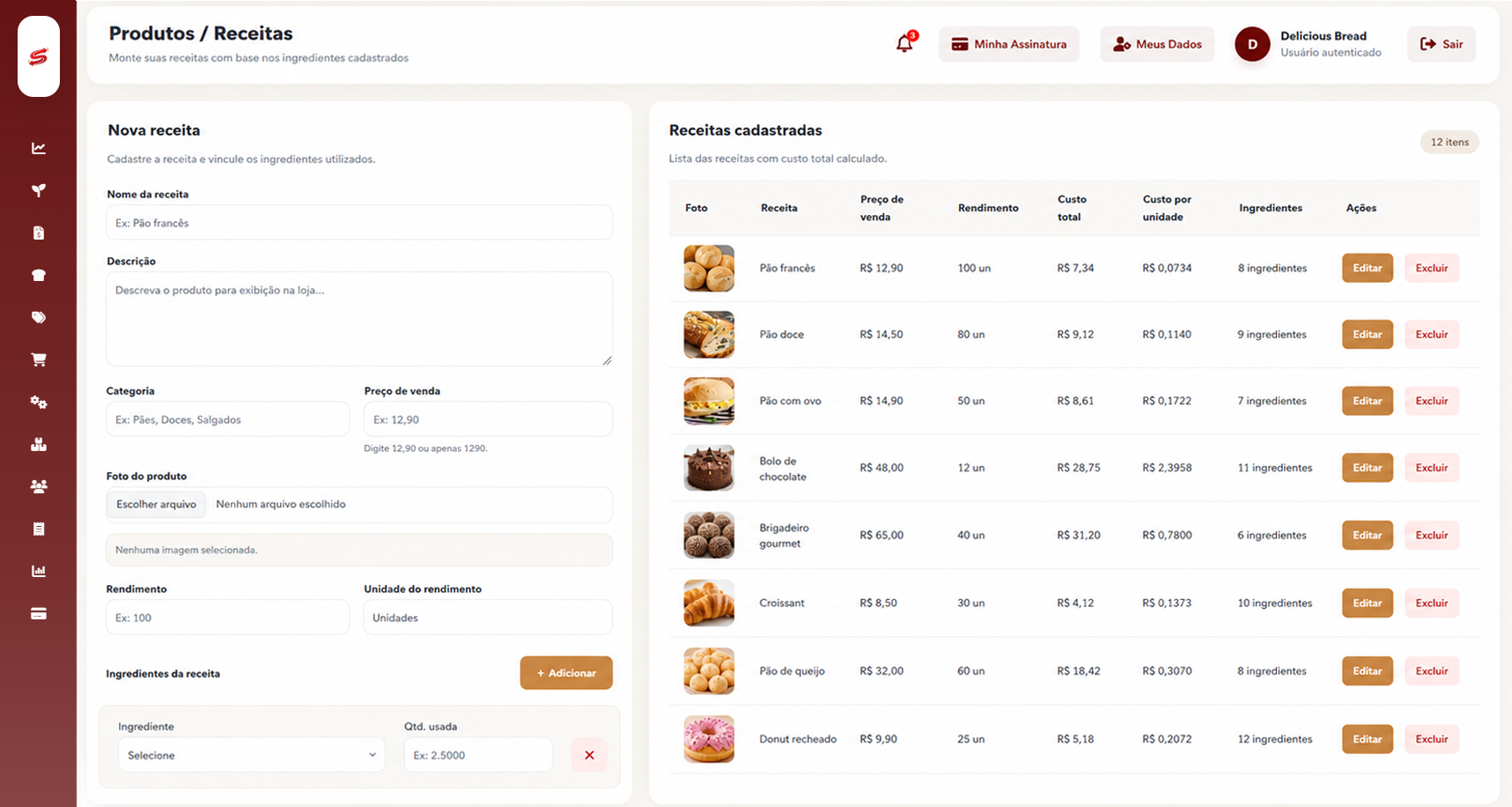Open the bread recipes sidebar icon
The height and width of the screenshot is (807, 1512).
(39, 275)
